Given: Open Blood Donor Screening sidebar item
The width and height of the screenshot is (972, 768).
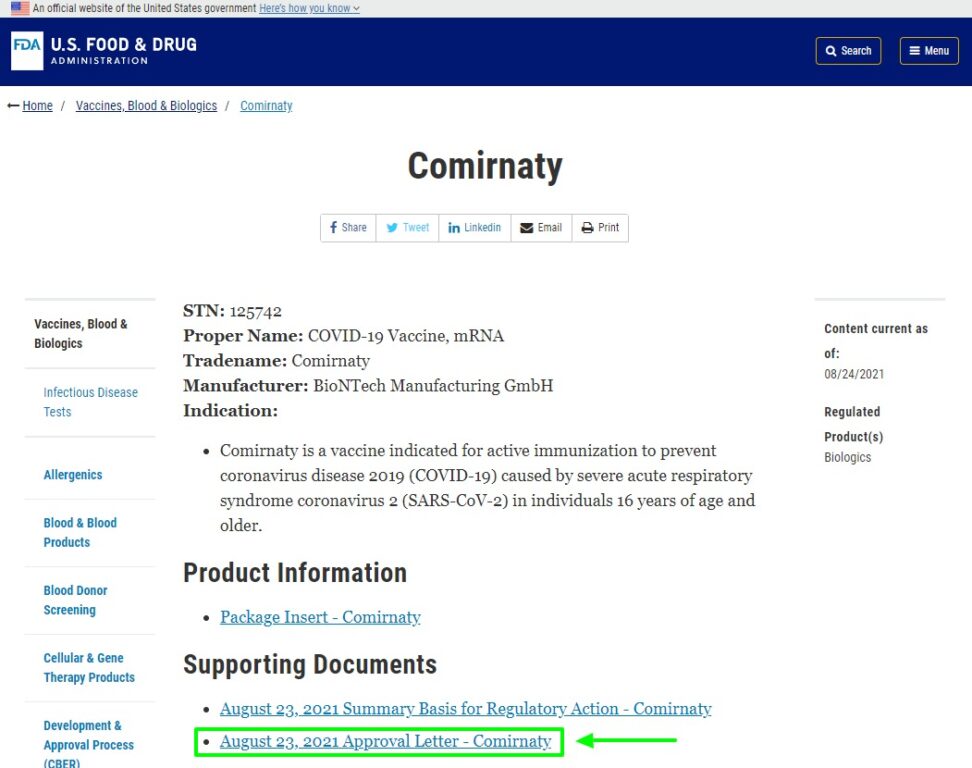Looking at the screenshot, I should click(x=75, y=600).
